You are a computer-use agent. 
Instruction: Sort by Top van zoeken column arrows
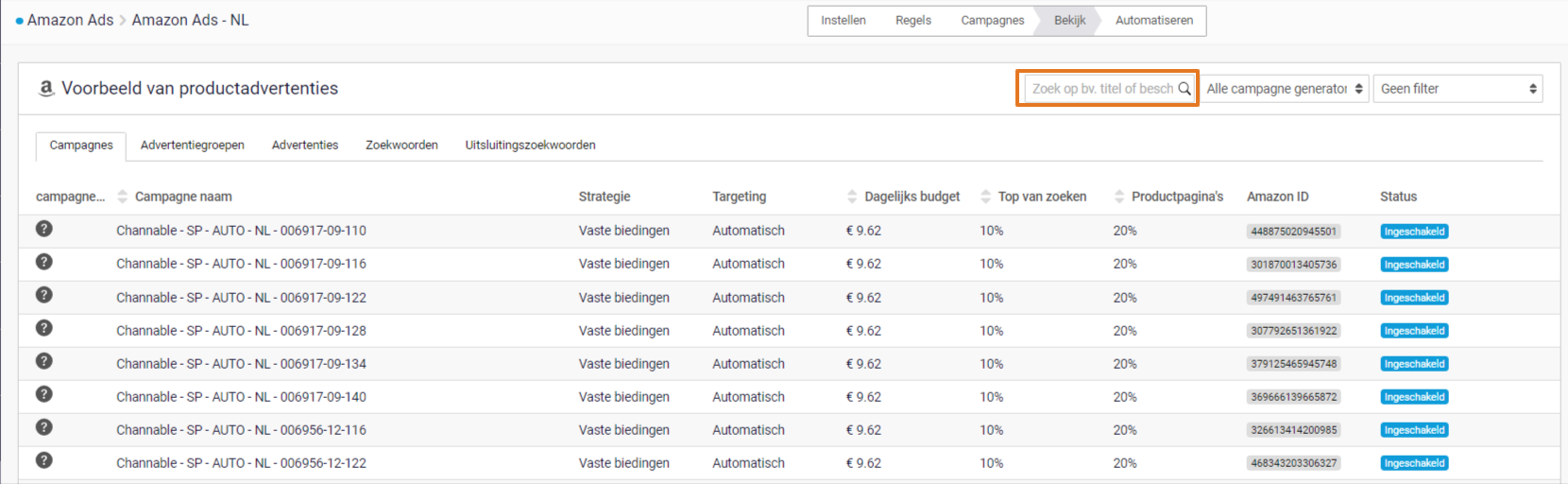point(986,197)
